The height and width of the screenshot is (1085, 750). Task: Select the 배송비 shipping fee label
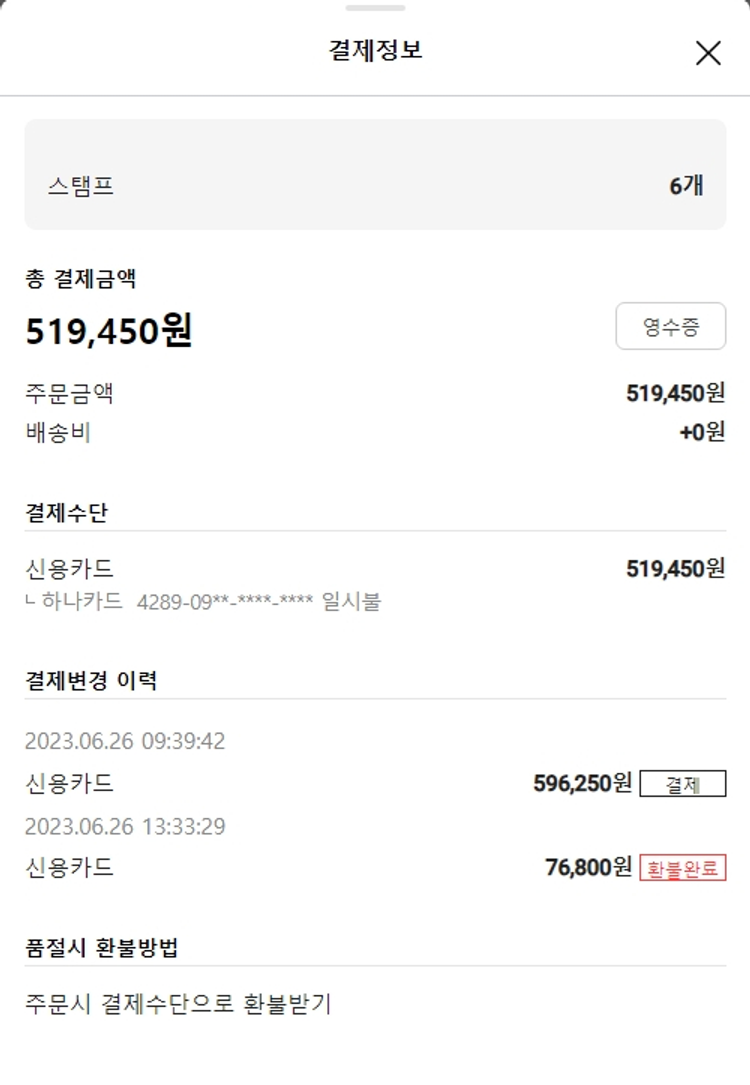pos(58,433)
